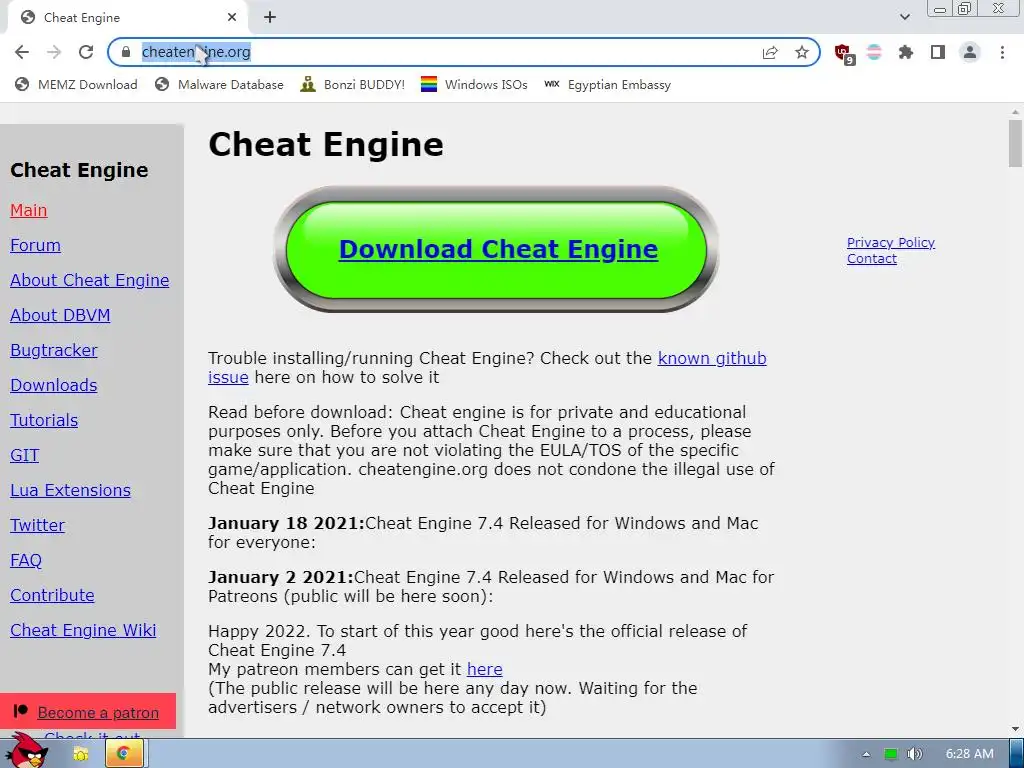Image resolution: width=1024 pixels, height=768 pixels.
Task: Open the volume speaker tray icon
Action: click(x=915, y=754)
